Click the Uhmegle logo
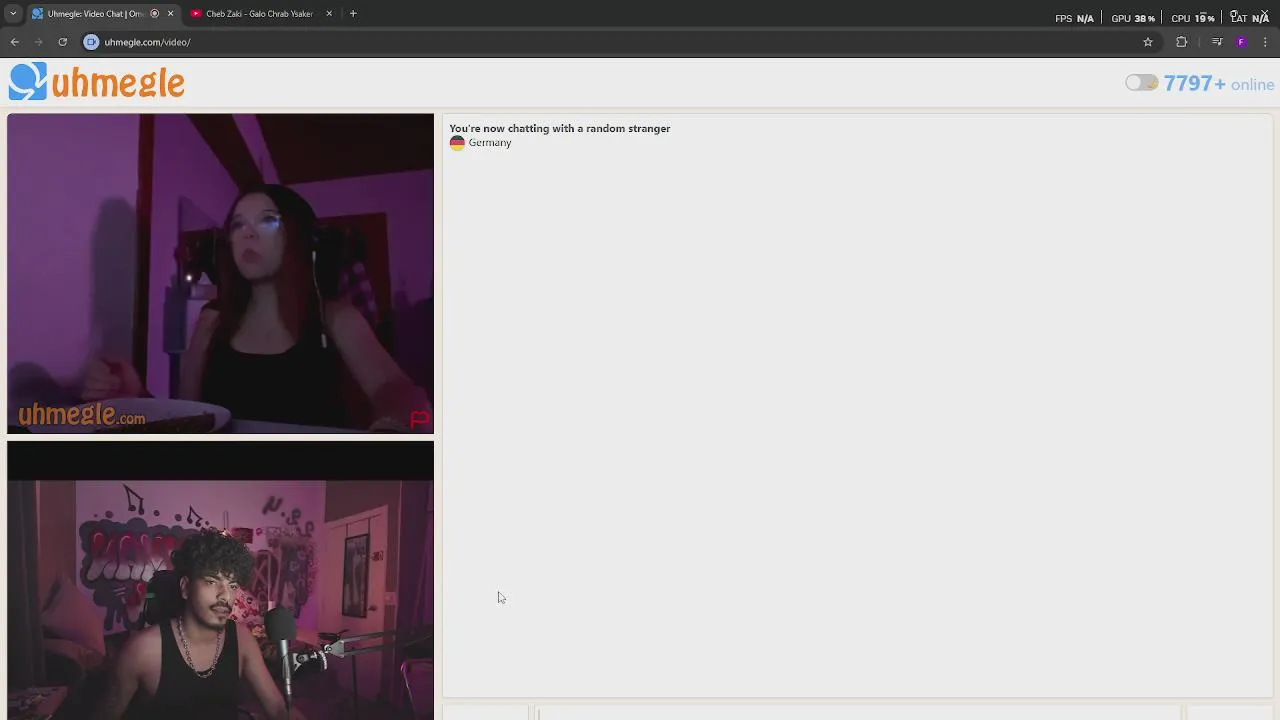Image resolution: width=1280 pixels, height=720 pixels. 97,82
